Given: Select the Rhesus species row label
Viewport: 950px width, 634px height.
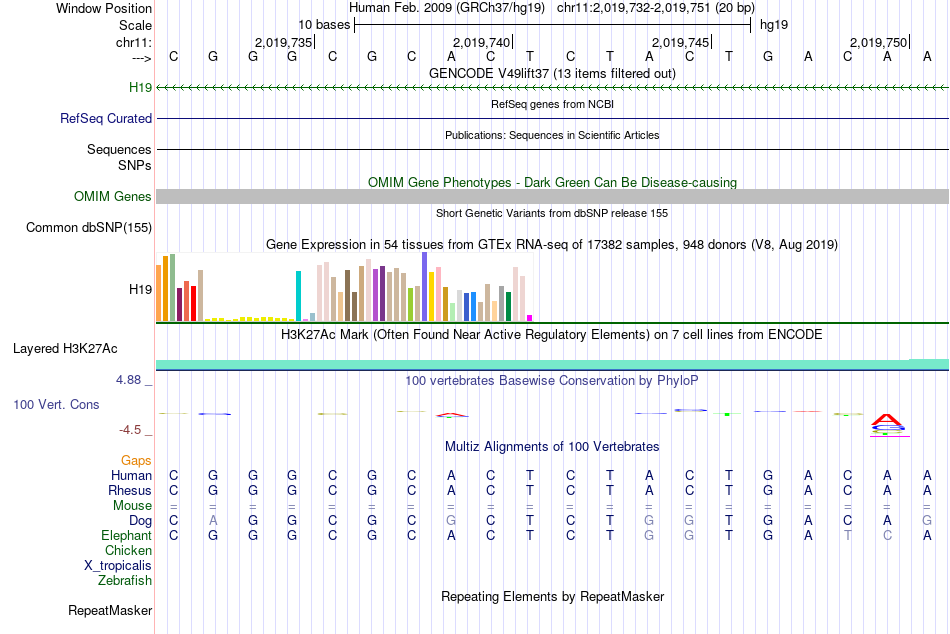Looking at the screenshot, I should [x=130, y=490].
